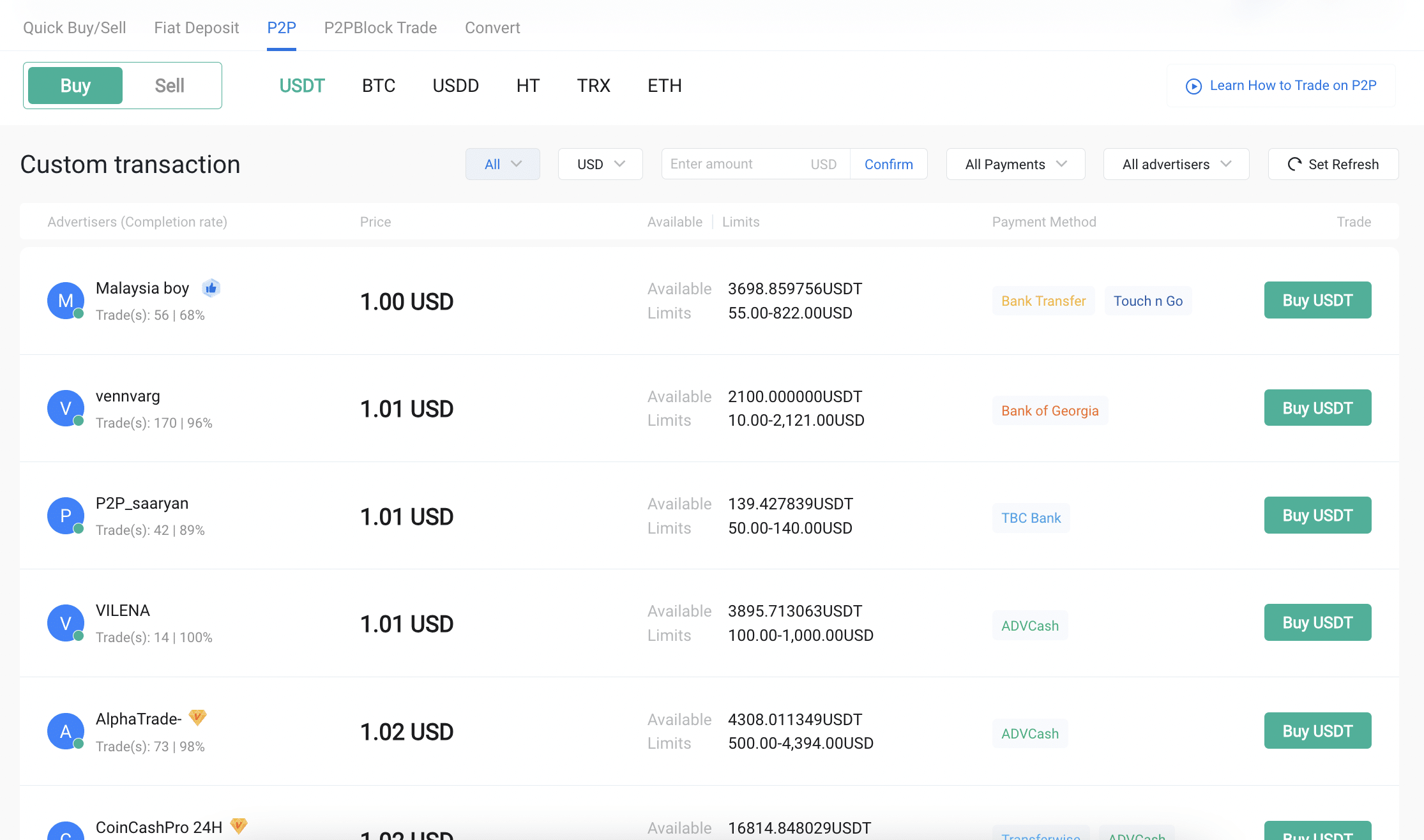Open P2P_saaryan's avatar
This screenshot has width=1424, height=840.
click(66, 516)
